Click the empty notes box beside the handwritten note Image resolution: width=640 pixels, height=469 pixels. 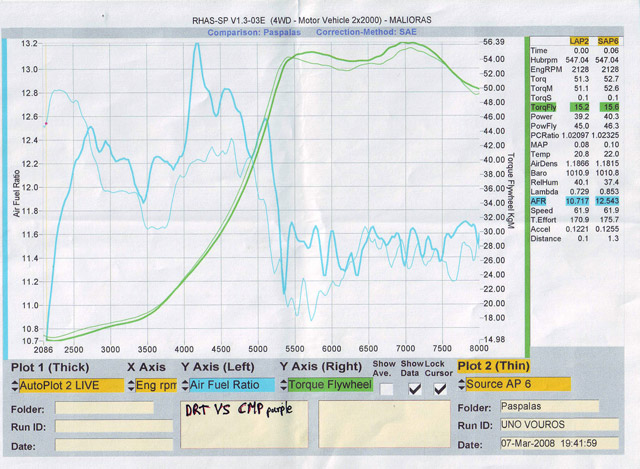click(x=384, y=424)
